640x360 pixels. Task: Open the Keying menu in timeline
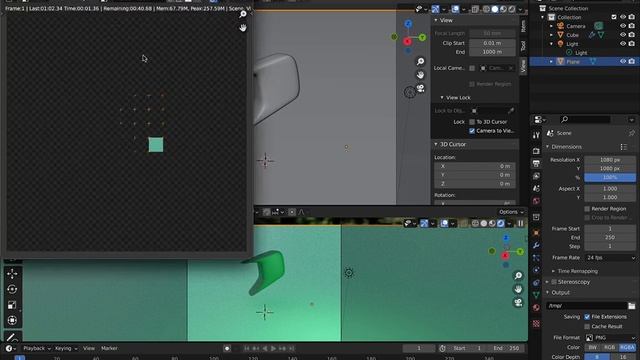coord(66,349)
